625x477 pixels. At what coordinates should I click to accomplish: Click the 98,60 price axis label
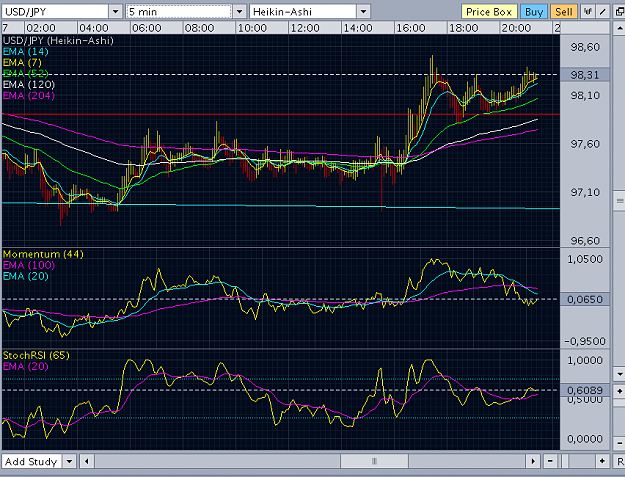point(585,47)
